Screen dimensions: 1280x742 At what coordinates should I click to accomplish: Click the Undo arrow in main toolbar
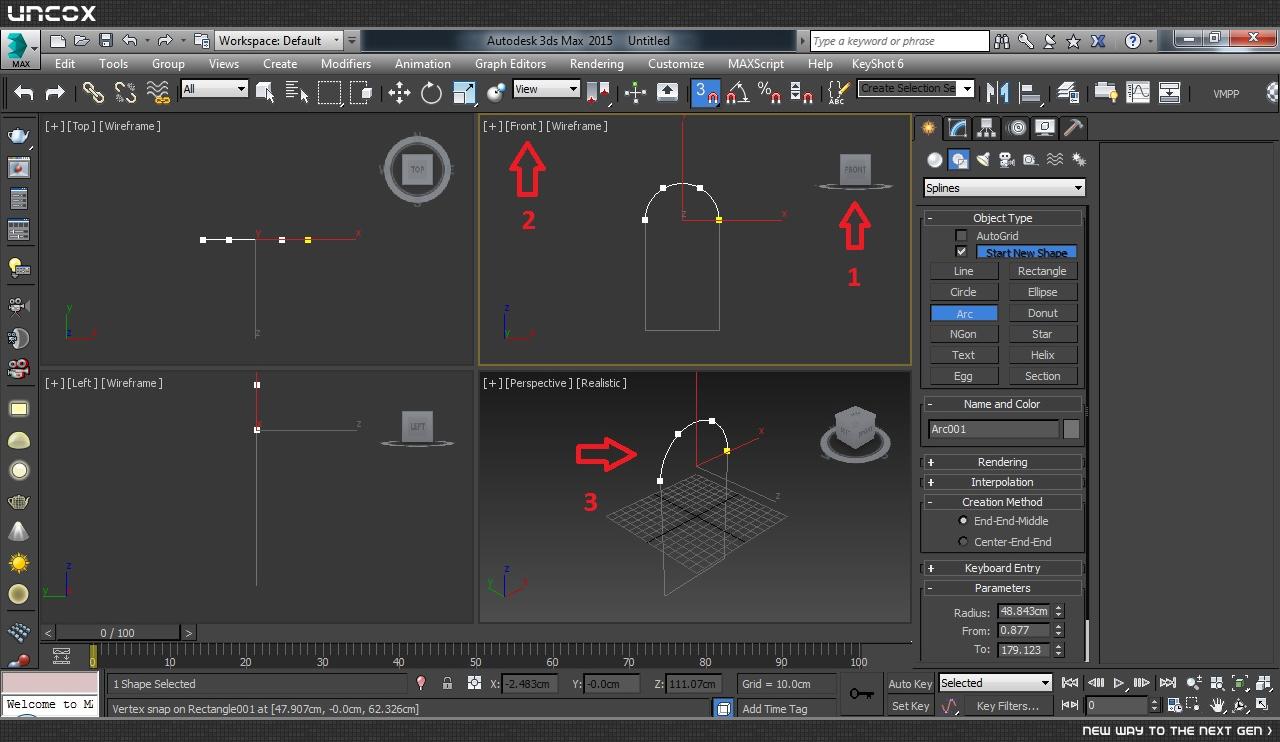click(24, 93)
